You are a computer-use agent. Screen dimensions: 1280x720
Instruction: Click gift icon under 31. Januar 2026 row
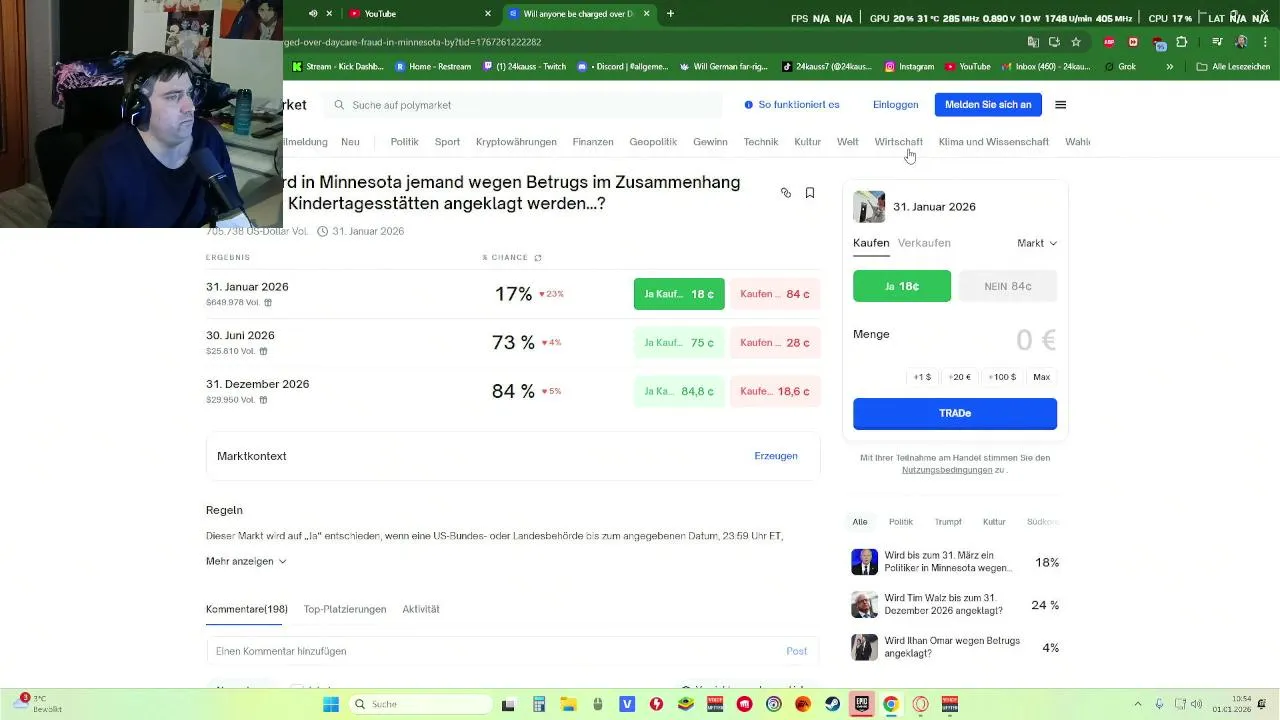pyautogui.click(x=267, y=302)
